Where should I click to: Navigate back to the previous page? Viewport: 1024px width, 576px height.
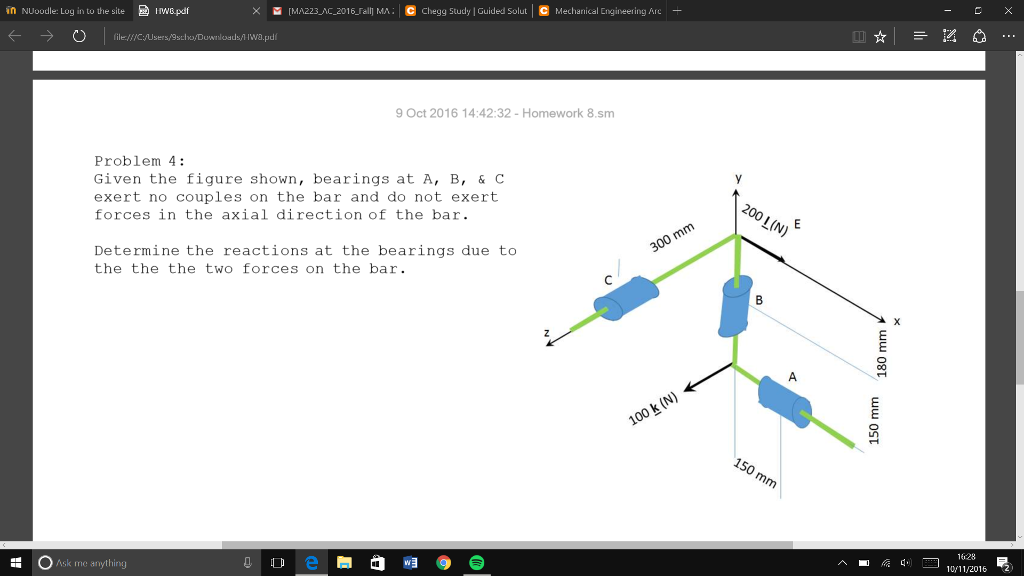click(15, 36)
